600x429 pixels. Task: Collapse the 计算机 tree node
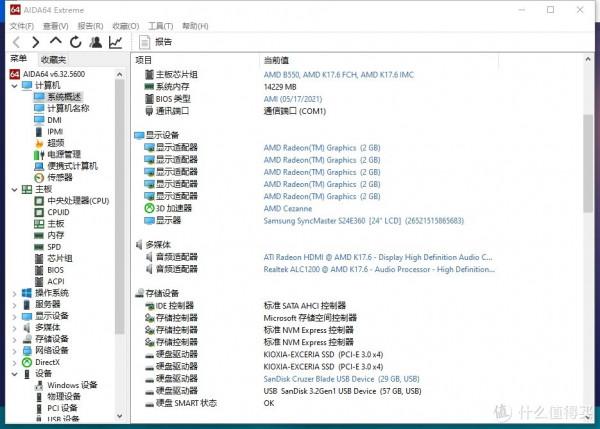point(14,86)
